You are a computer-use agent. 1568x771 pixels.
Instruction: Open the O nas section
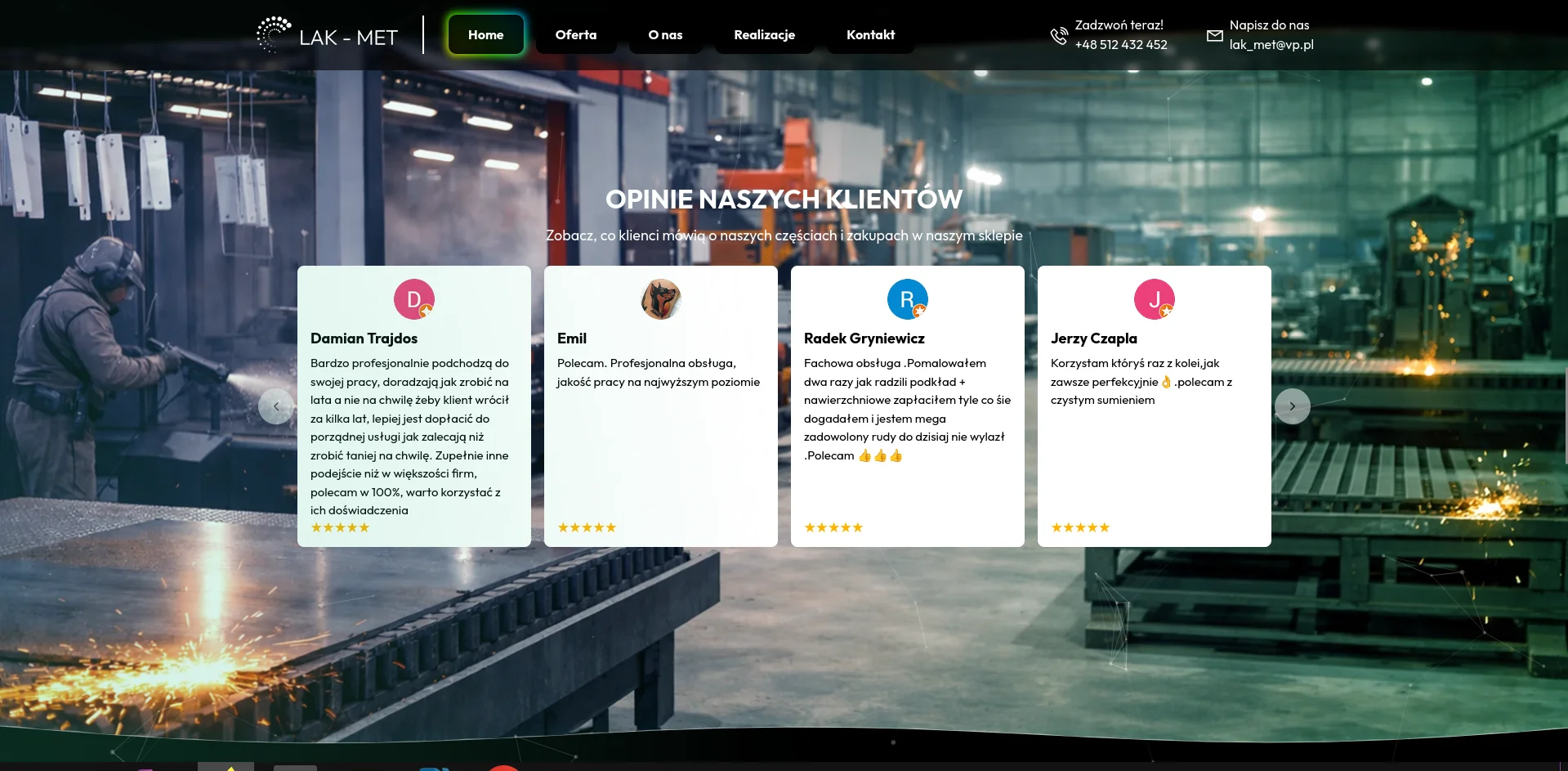665,35
